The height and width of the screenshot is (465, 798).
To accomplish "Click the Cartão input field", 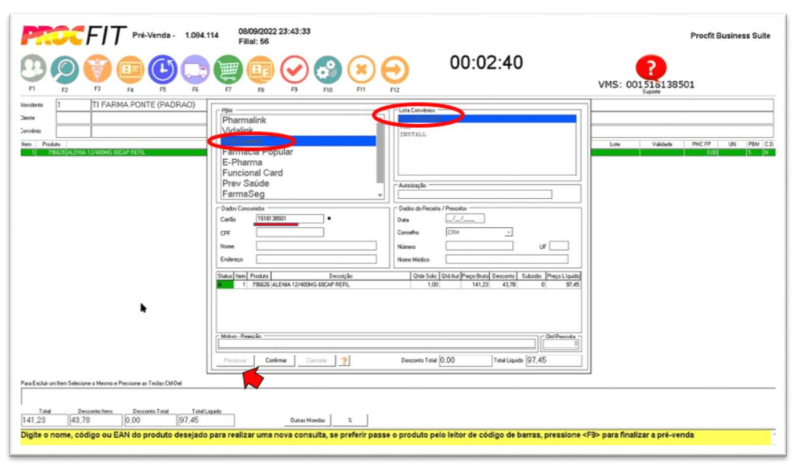I will (x=289, y=219).
